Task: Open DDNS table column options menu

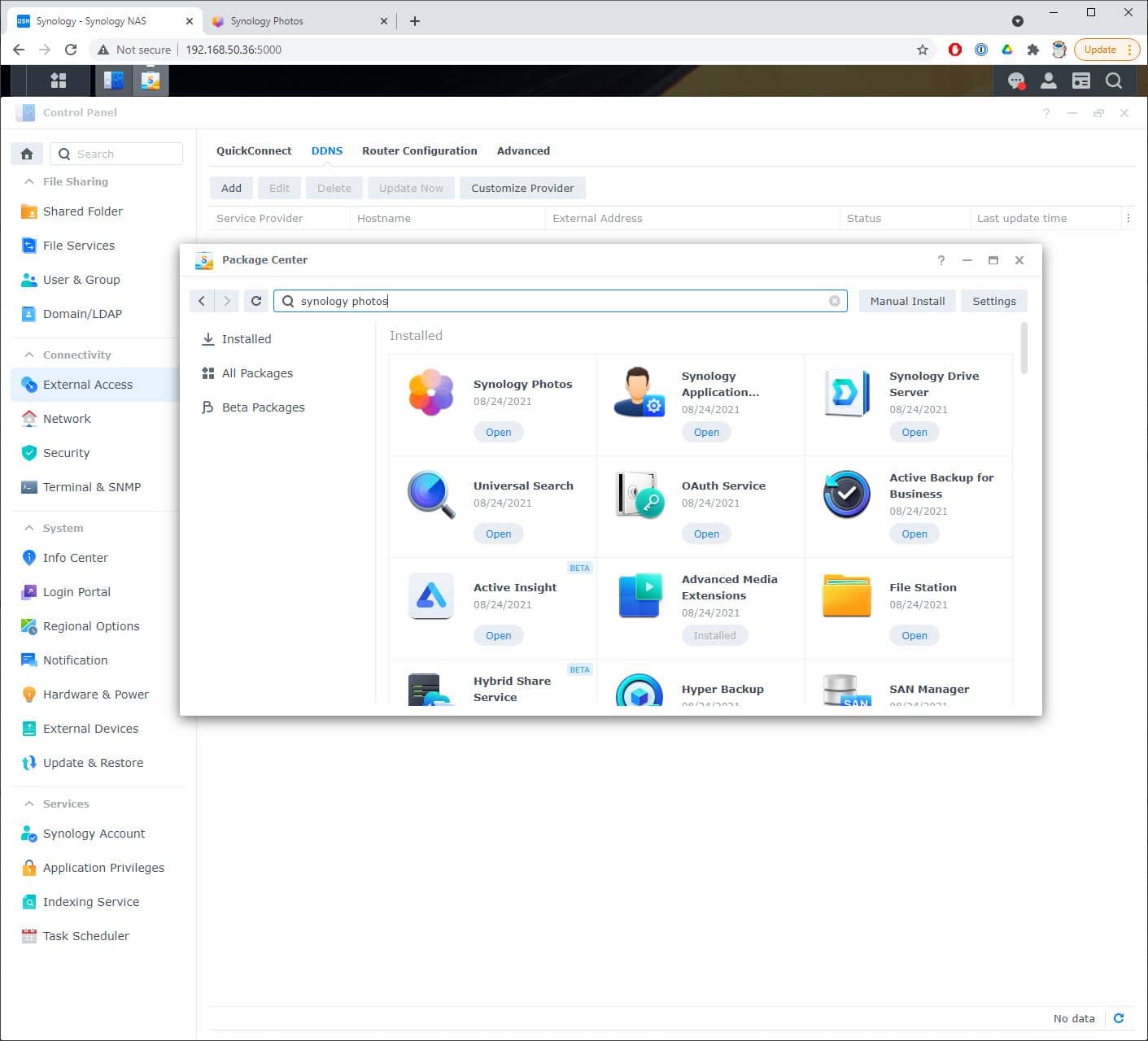Action: [1128, 218]
